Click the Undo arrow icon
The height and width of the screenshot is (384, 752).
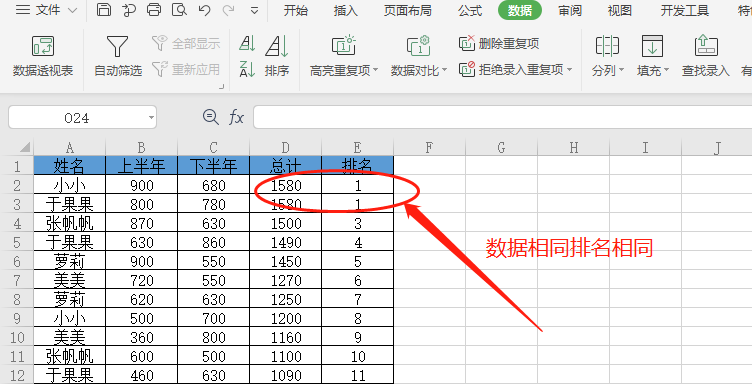pyautogui.click(x=204, y=10)
